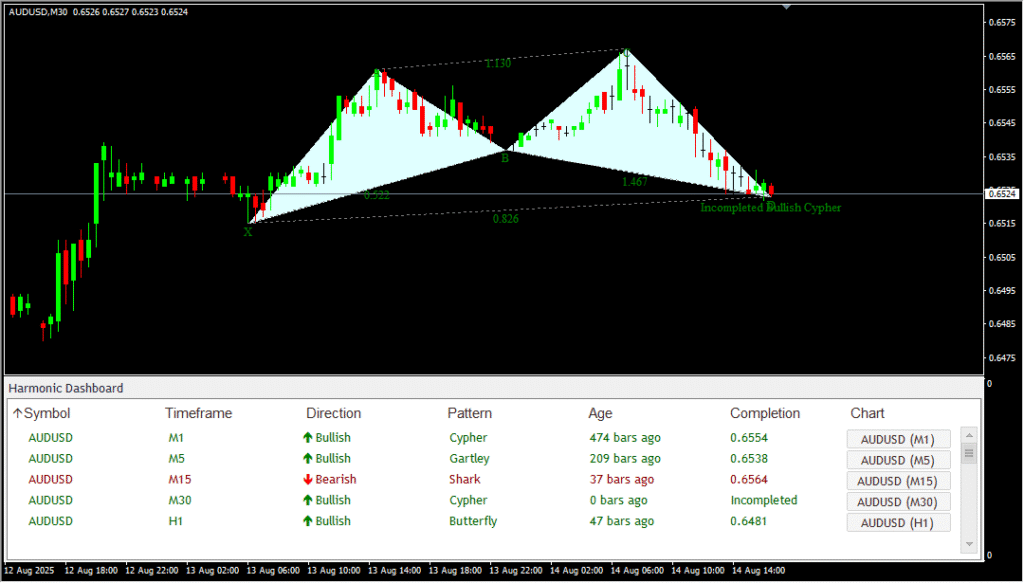The image size is (1024, 583).
Task: Click the 0.6554 completion value
Action: coord(749,438)
